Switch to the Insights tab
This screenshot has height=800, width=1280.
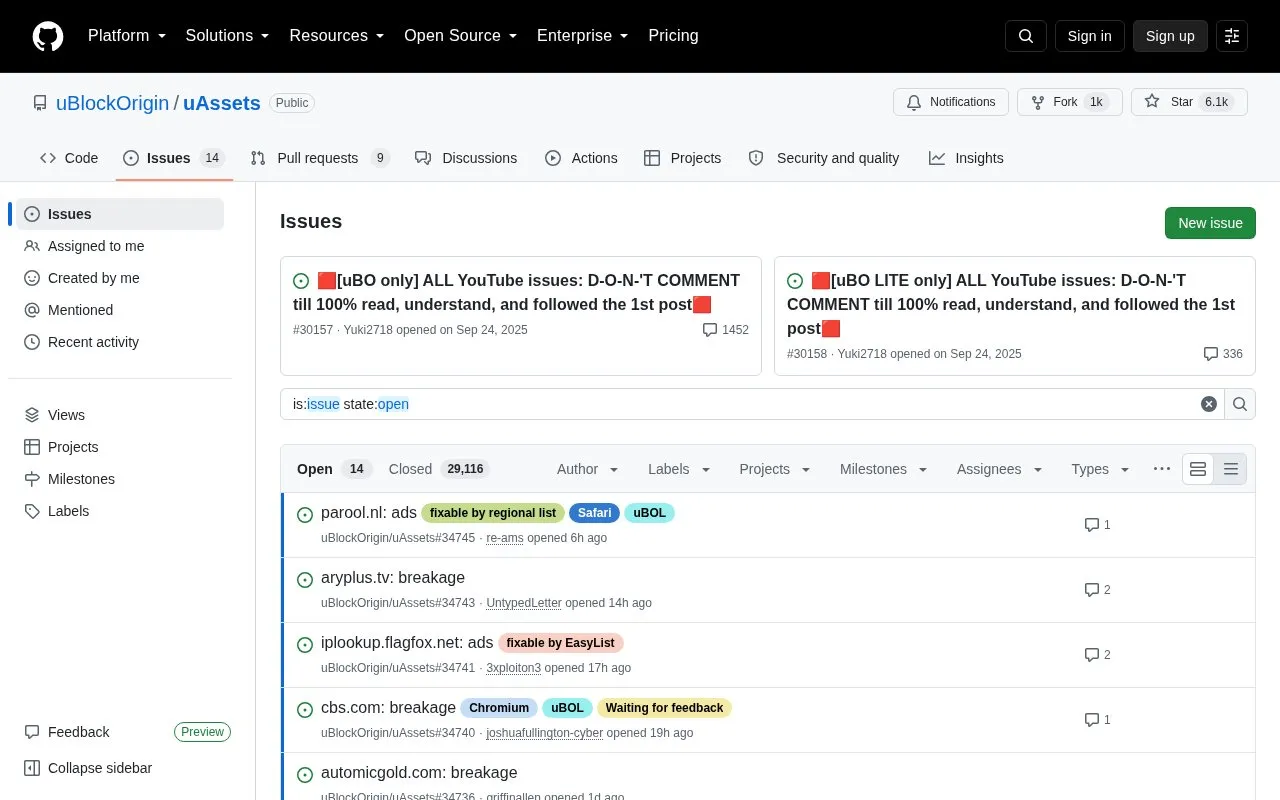pyautogui.click(x=966, y=158)
